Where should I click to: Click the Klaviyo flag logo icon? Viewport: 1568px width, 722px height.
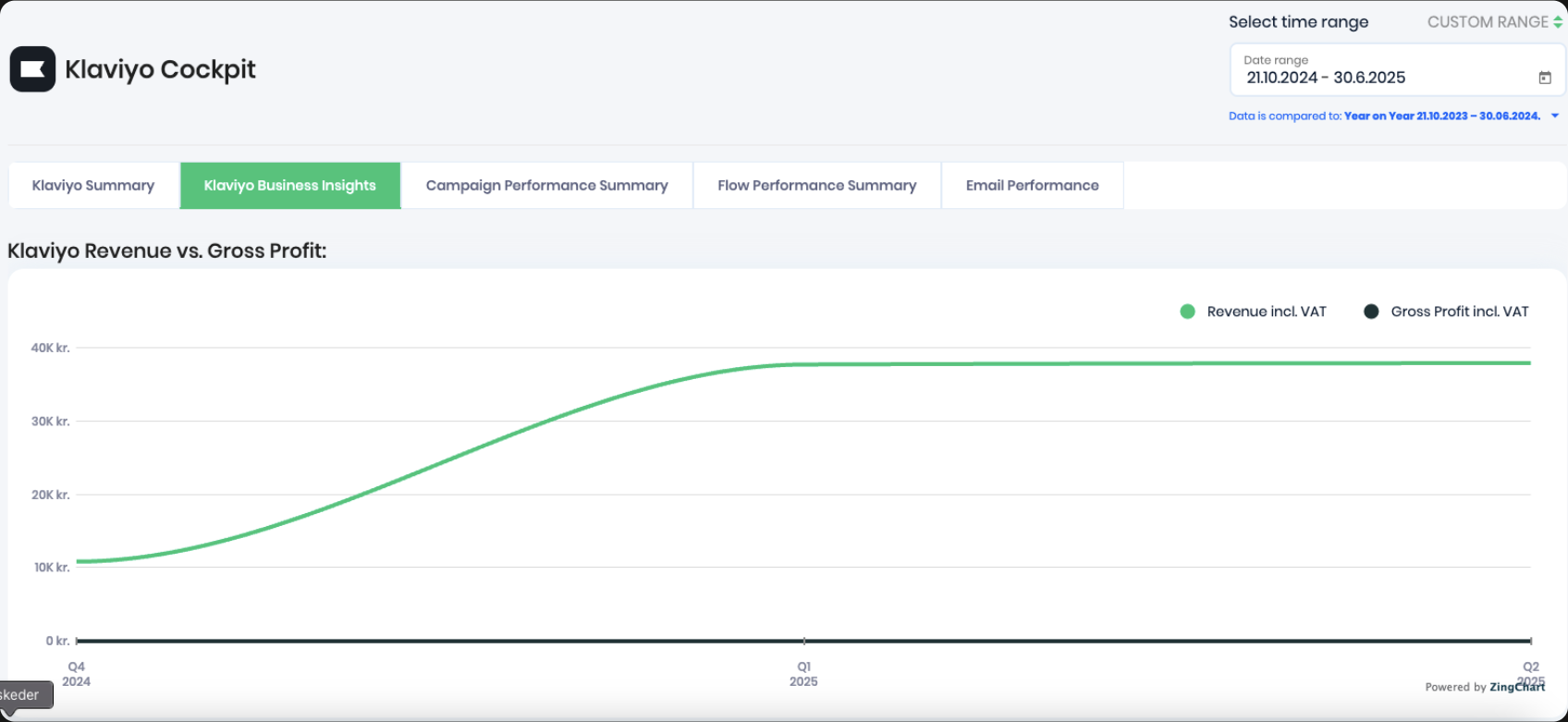[x=32, y=69]
